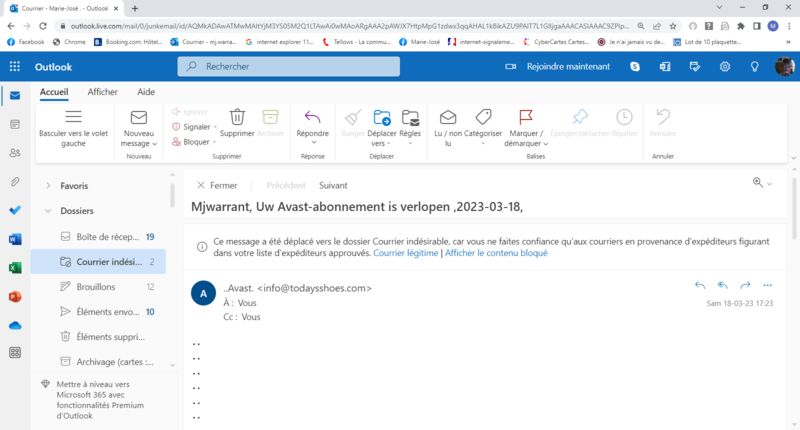The width and height of the screenshot is (800, 430).
Task: Open dropdown arrow beside Nouveau message
Action: coord(155,144)
